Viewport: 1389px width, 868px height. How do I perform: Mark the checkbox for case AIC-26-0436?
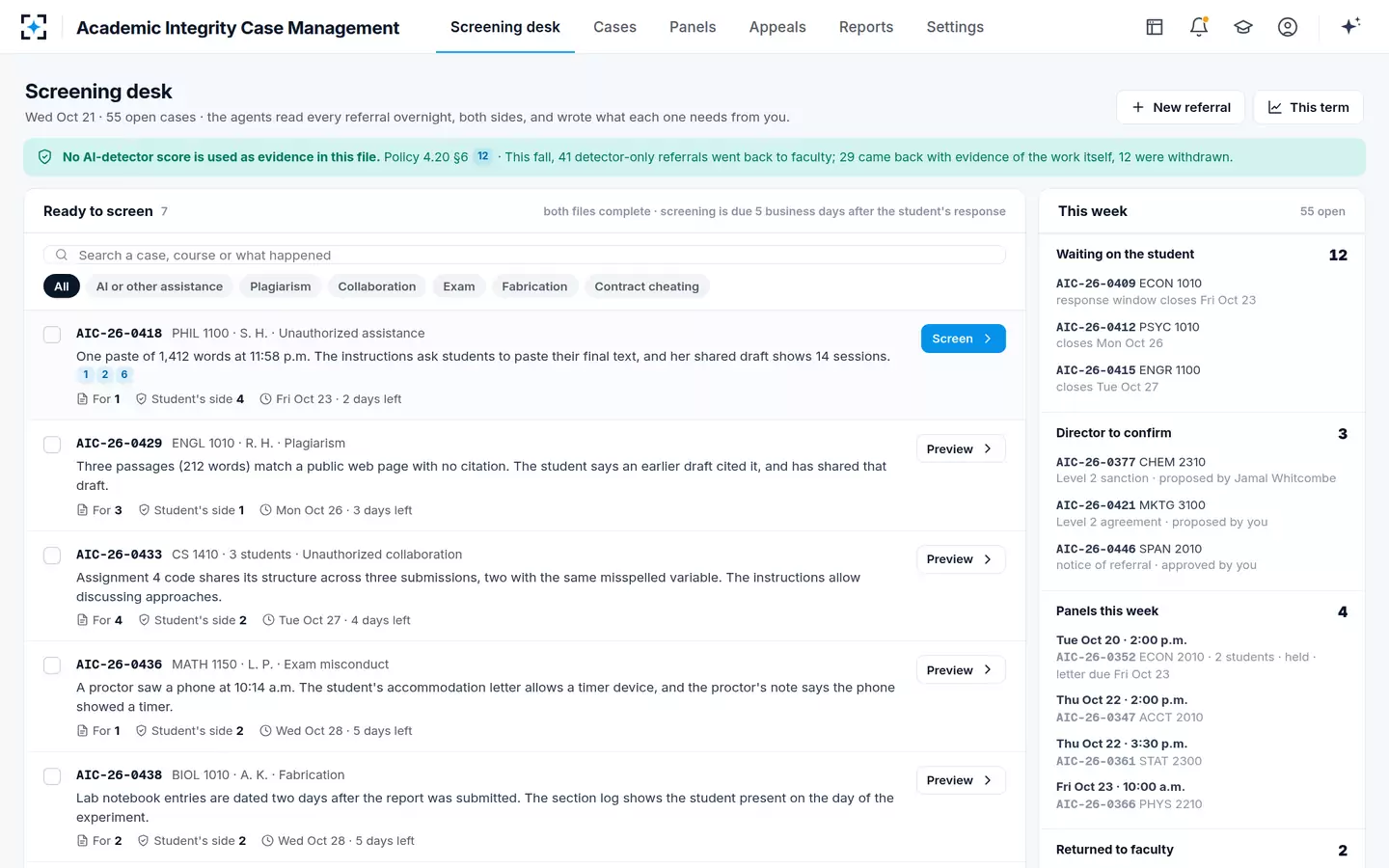52,665
